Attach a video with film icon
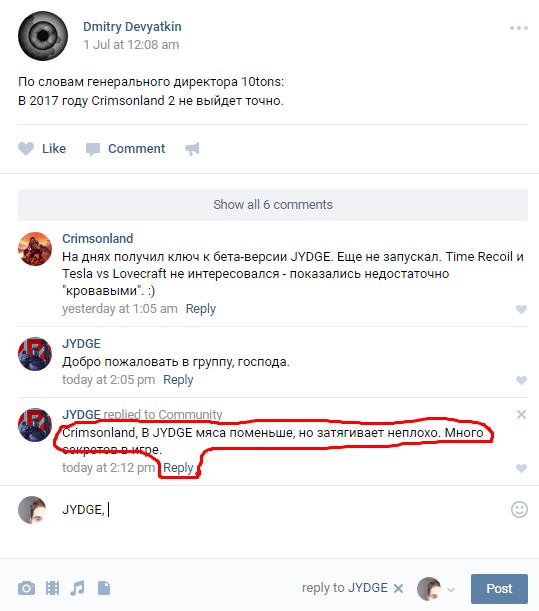 (52, 588)
